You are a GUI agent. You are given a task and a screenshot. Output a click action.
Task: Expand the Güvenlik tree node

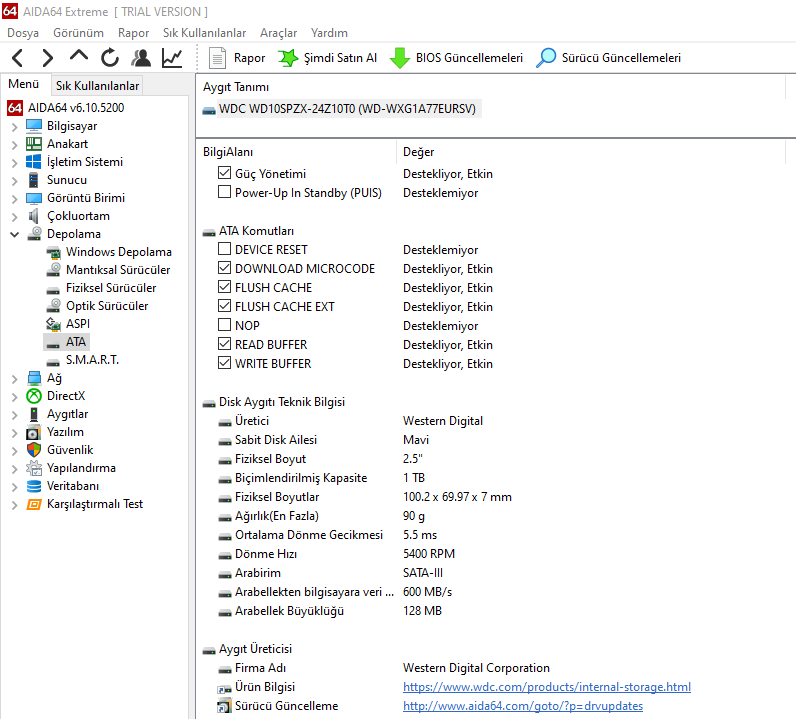15,451
